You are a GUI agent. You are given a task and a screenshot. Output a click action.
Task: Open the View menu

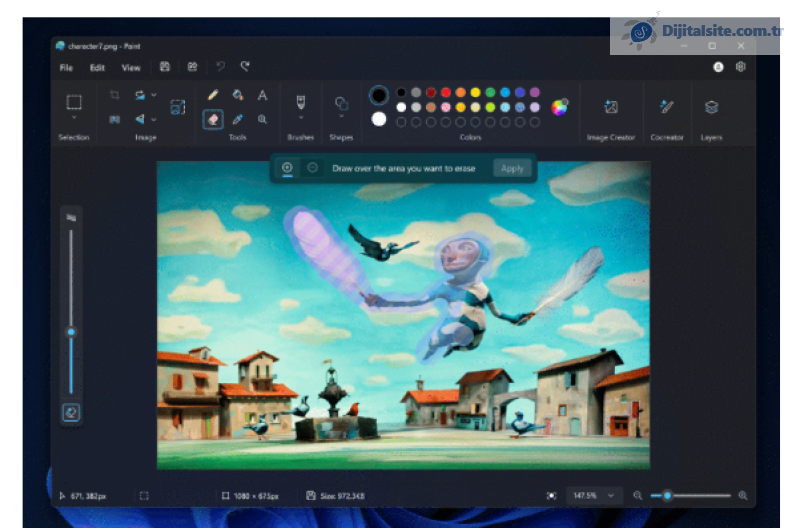click(x=131, y=67)
